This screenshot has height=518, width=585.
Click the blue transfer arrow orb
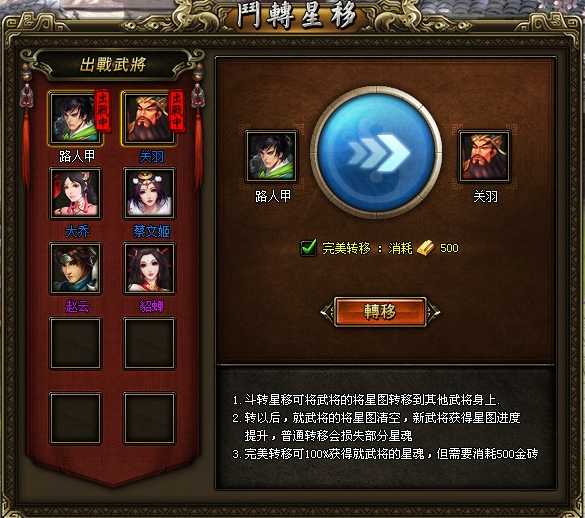[376, 152]
